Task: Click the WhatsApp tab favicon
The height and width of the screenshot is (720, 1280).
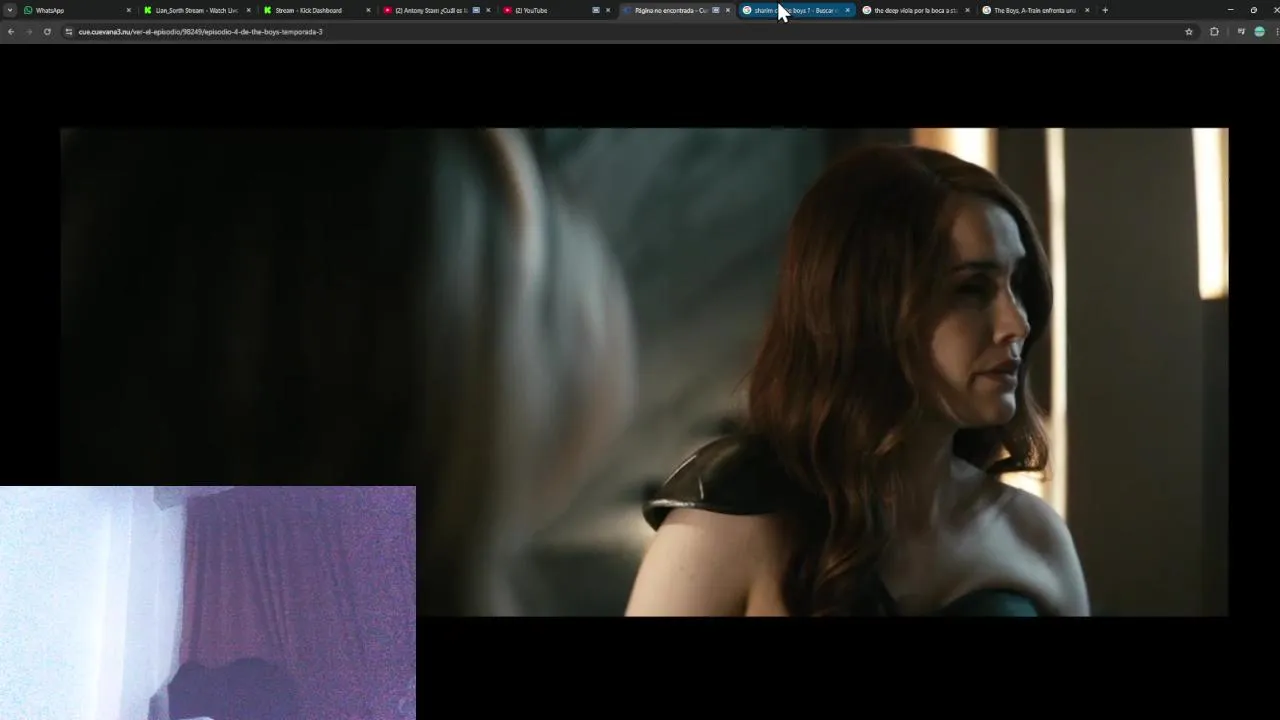Action: tap(28, 10)
